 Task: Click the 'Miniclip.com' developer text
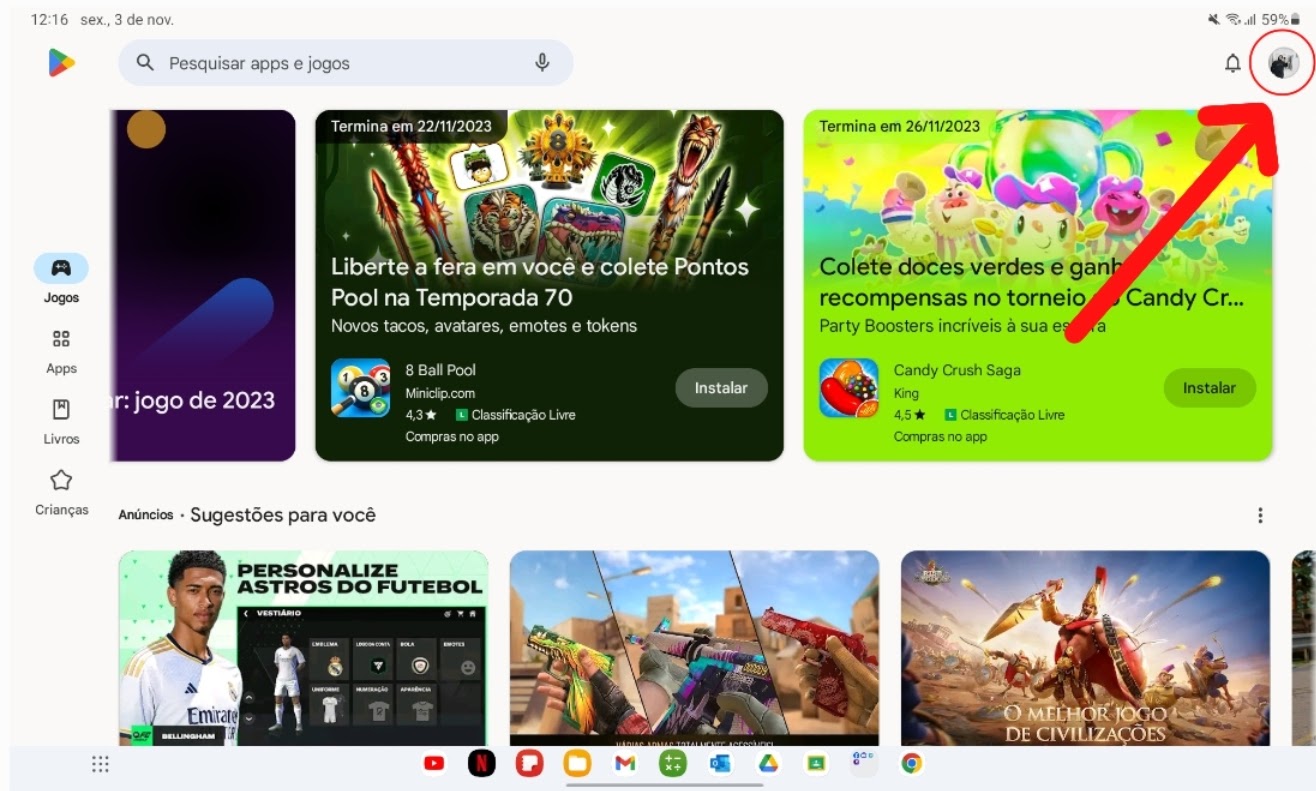(440, 393)
